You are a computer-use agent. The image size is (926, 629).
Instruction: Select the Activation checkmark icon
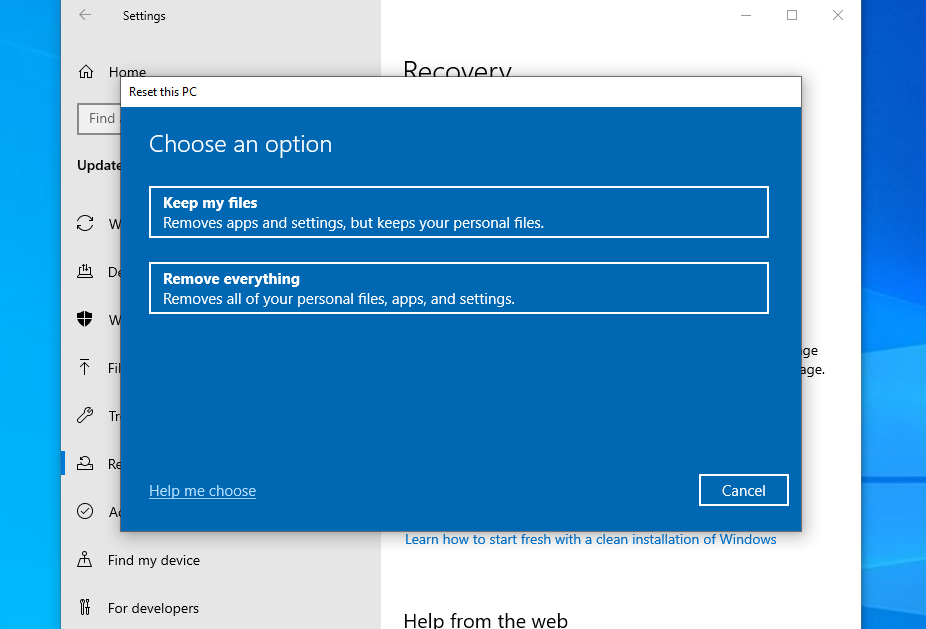(x=86, y=511)
